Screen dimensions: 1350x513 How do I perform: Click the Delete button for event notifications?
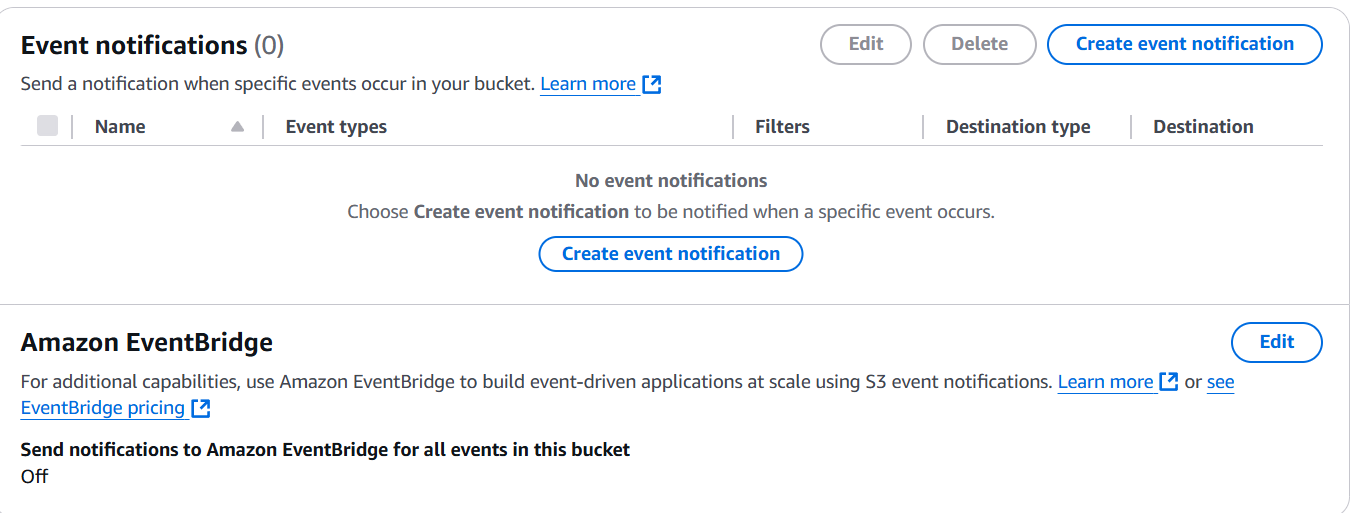click(x=980, y=44)
